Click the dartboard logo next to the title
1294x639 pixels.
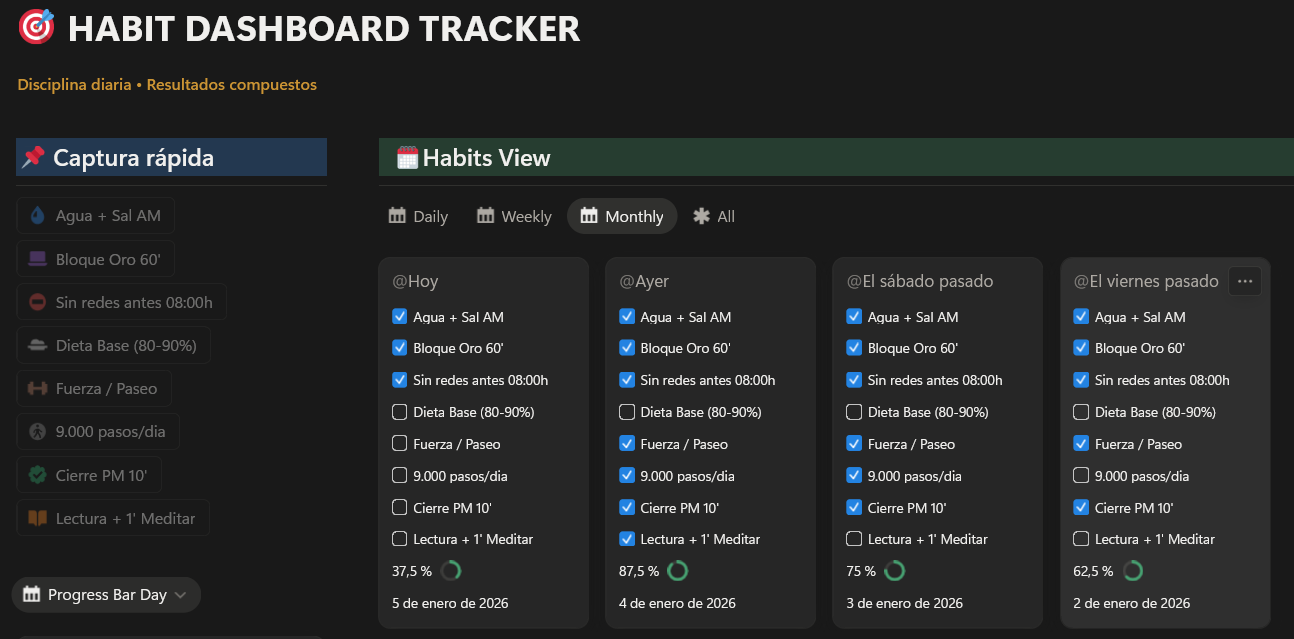click(36, 27)
